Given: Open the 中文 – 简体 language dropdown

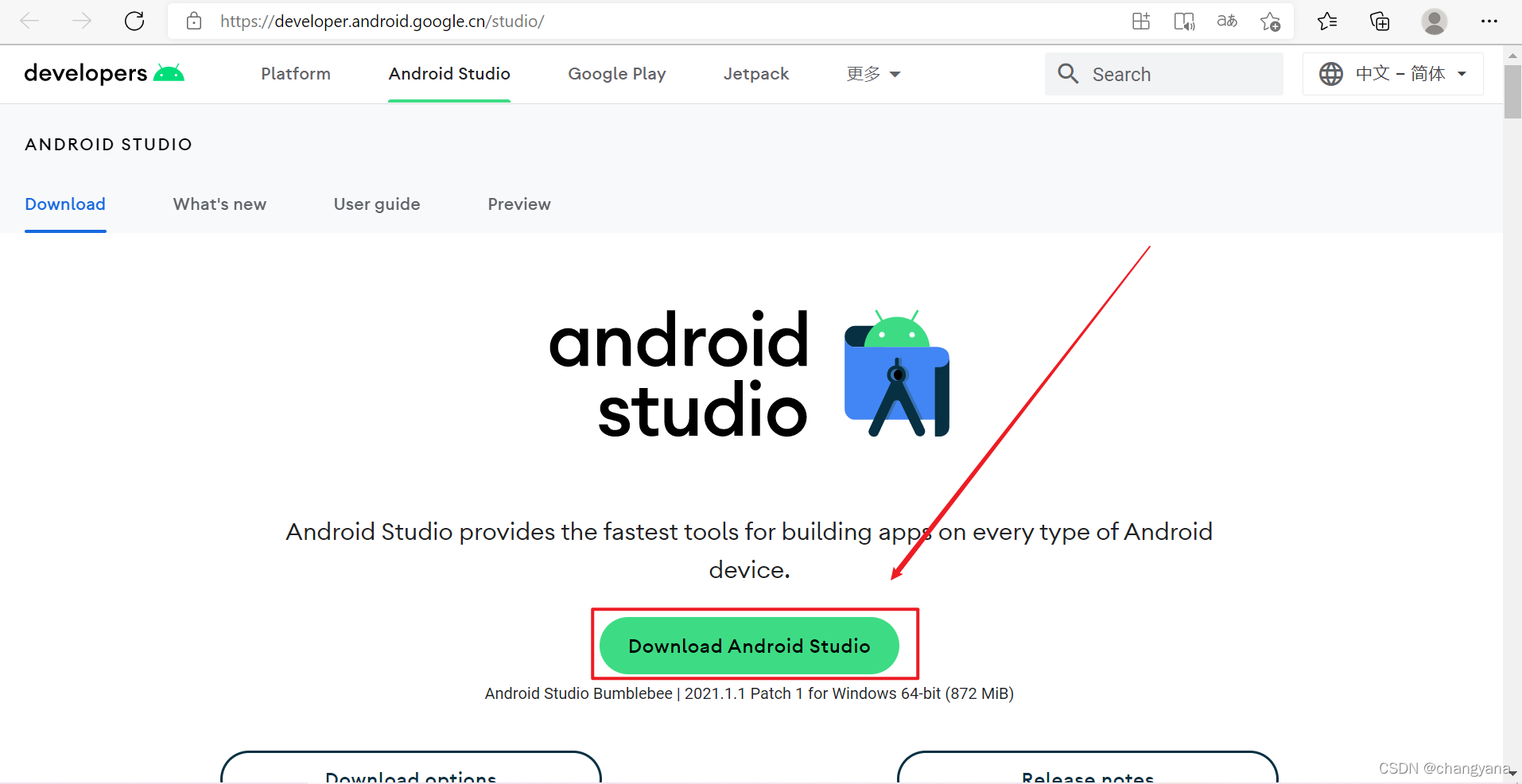Looking at the screenshot, I should click(1393, 74).
